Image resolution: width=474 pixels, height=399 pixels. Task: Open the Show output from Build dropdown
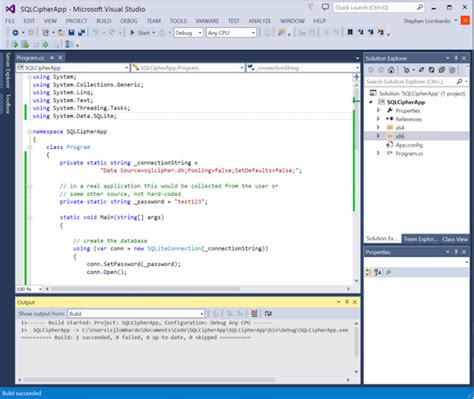[136, 314]
